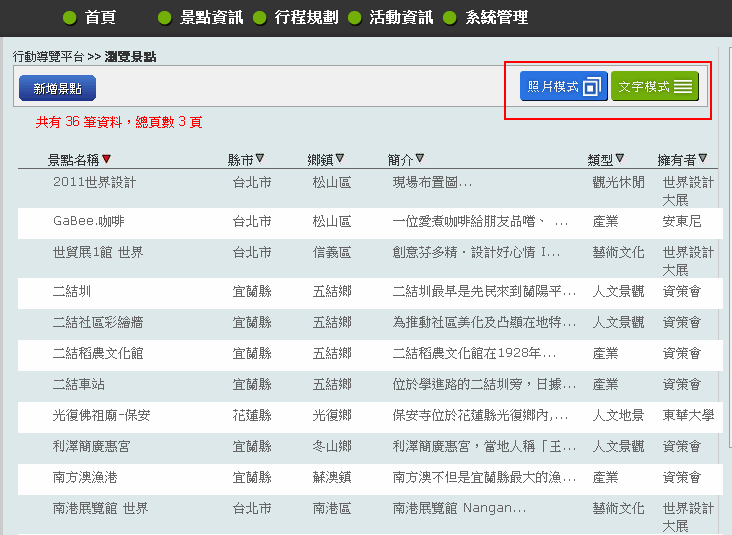Click the 南港展覽館 Nangan description cell

click(459, 508)
